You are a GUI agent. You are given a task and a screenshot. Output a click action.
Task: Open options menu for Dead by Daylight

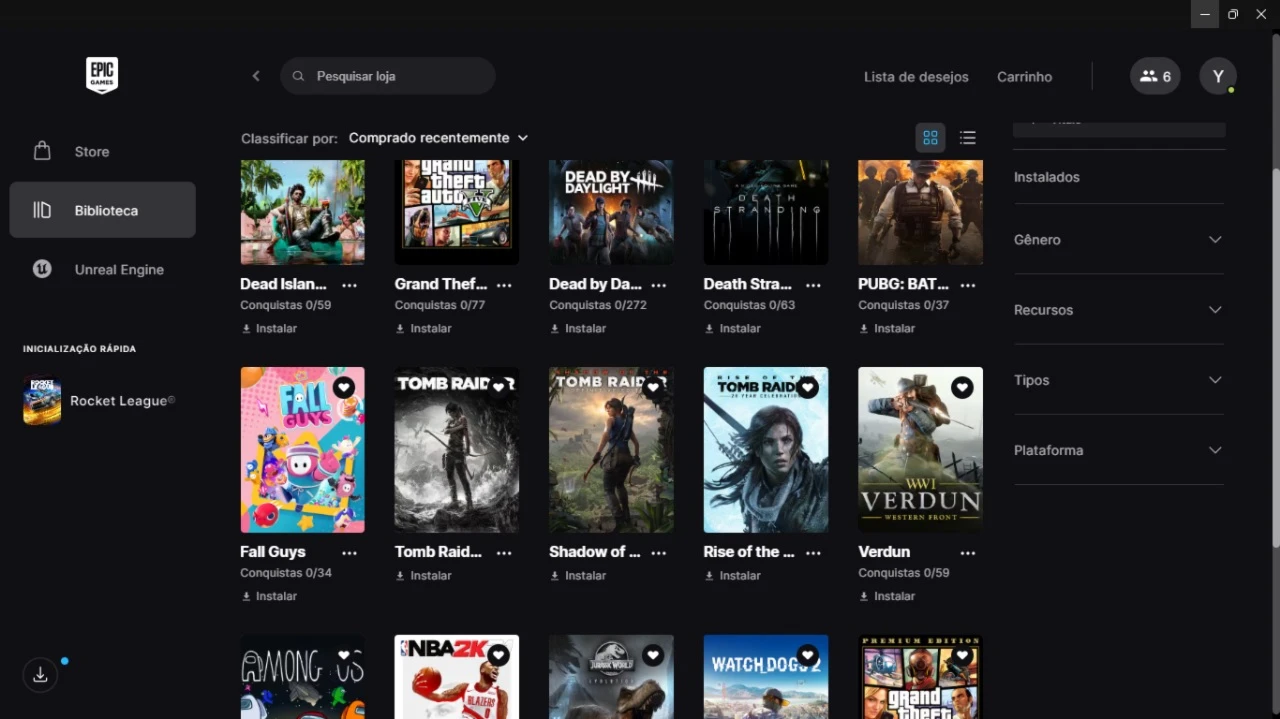(658, 285)
